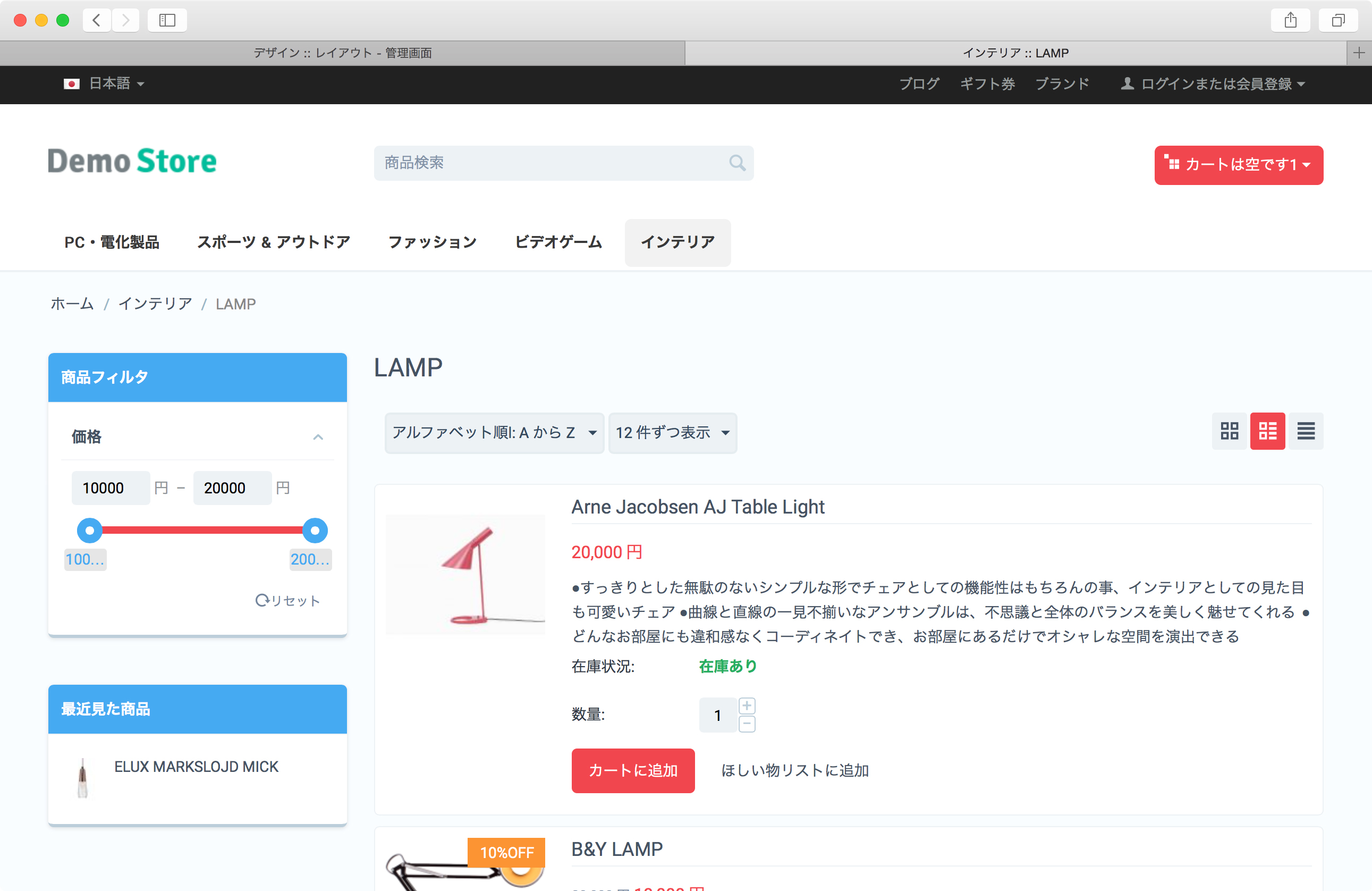Screen dimensions: 1372x891
Task: Collapse the 価格 filter section chevron
Action: point(318,437)
